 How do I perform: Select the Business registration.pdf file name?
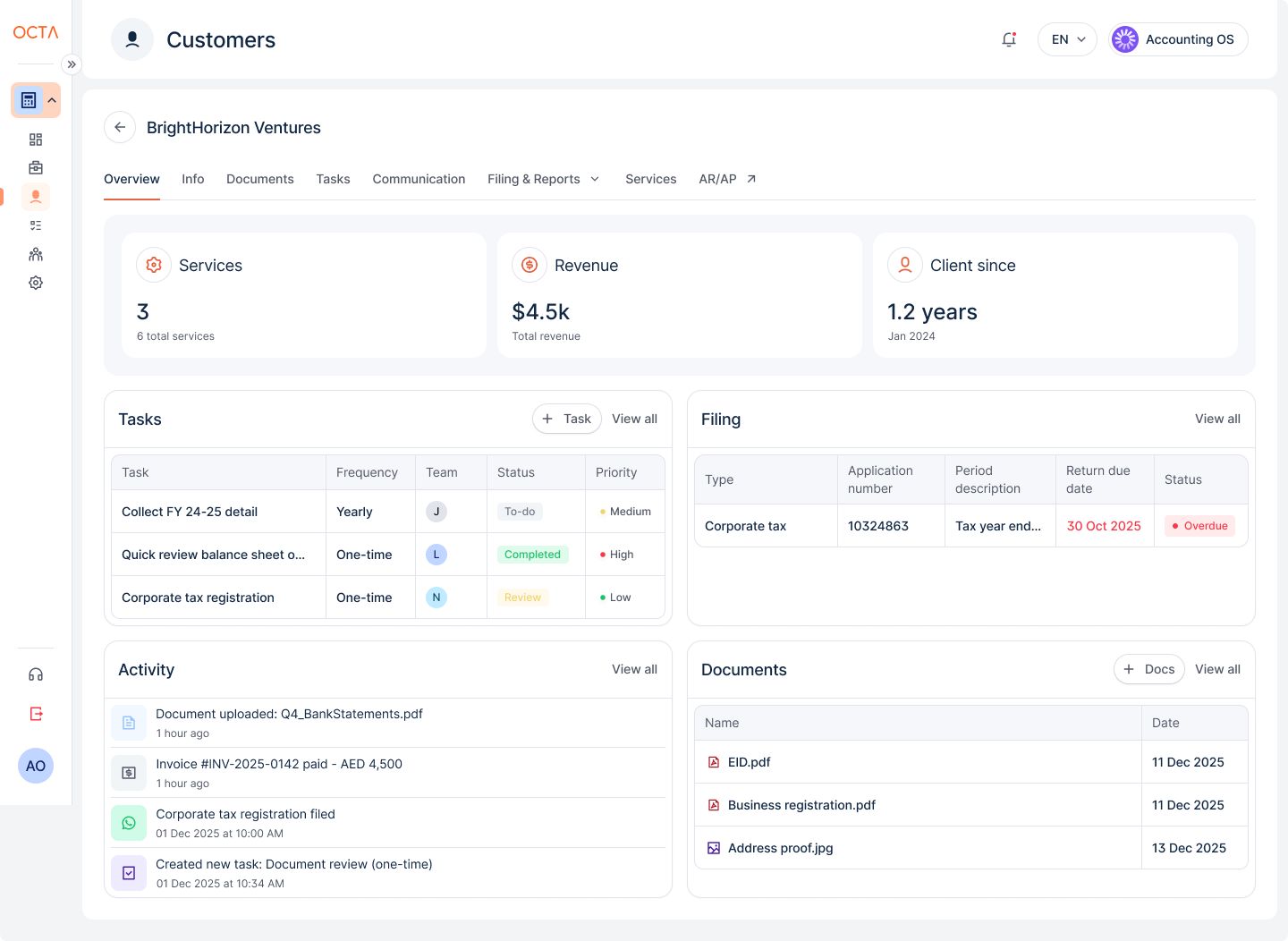pos(801,805)
